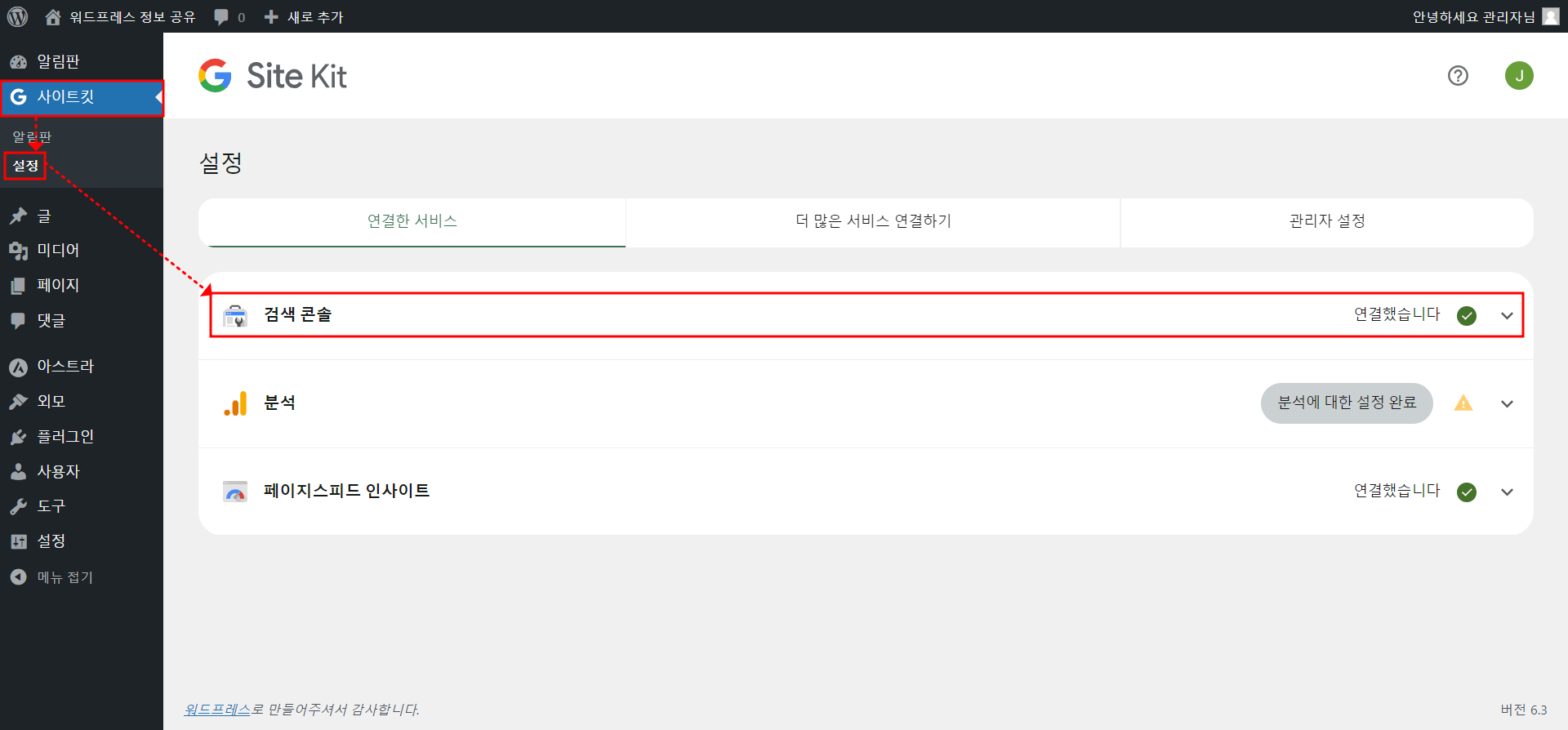Screen dimensions: 1568x730
Task: Click the 사용자 user icon
Action: click(18, 472)
